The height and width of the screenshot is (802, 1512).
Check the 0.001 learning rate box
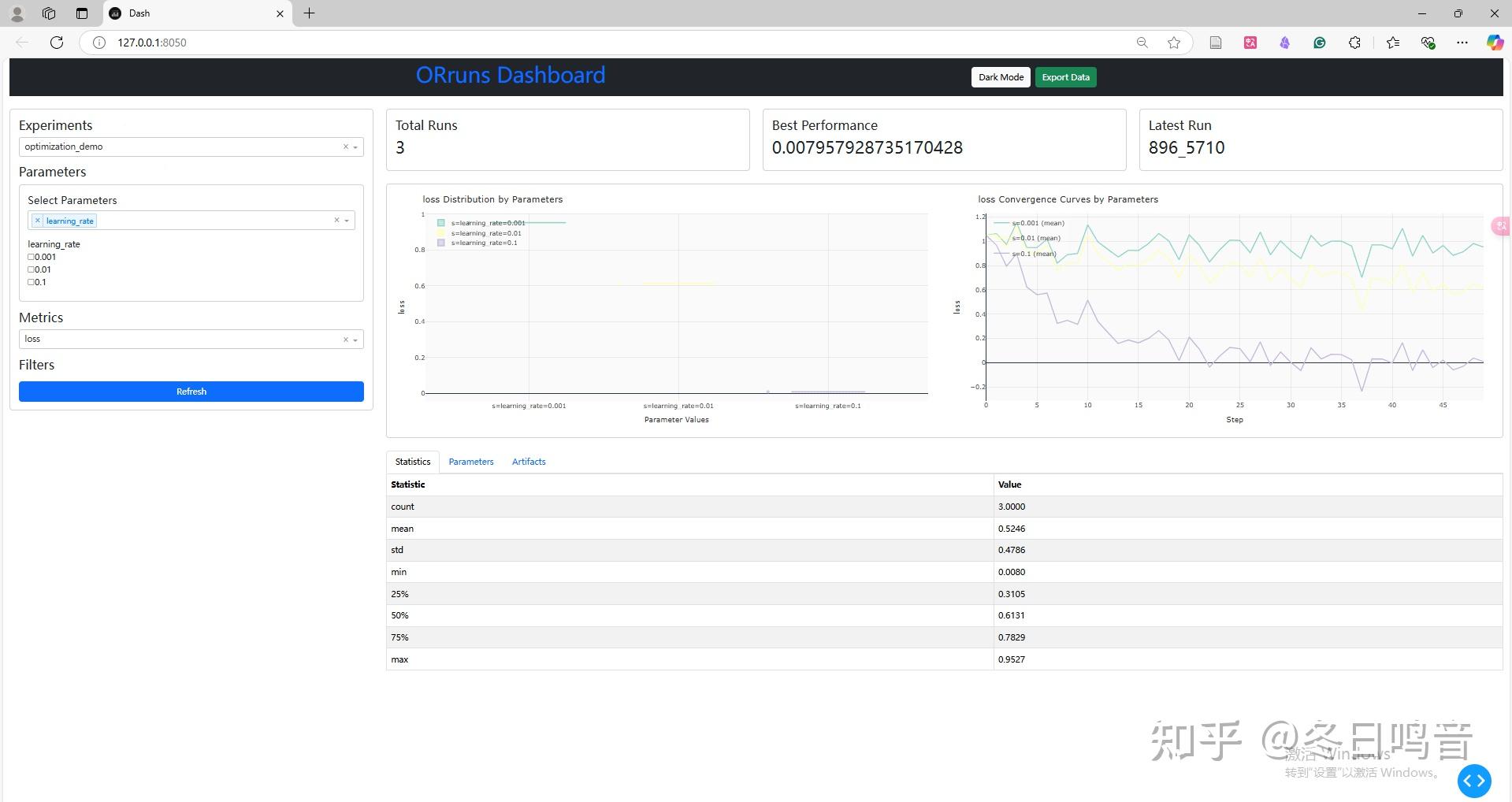(x=31, y=257)
